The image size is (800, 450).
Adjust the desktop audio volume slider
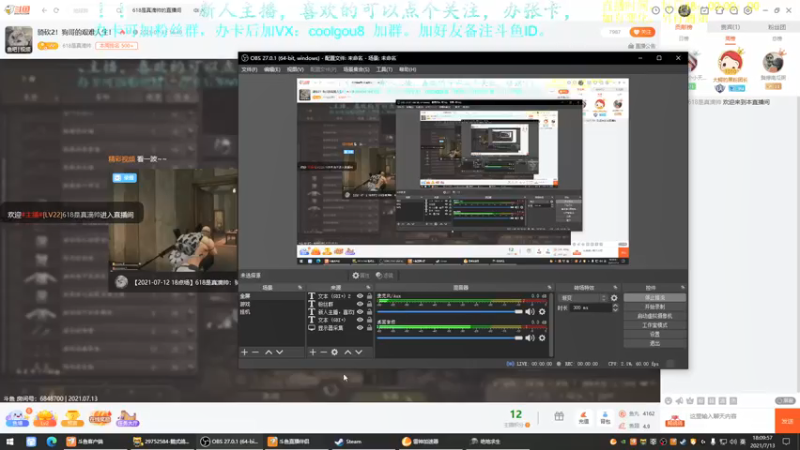coord(450,338)
